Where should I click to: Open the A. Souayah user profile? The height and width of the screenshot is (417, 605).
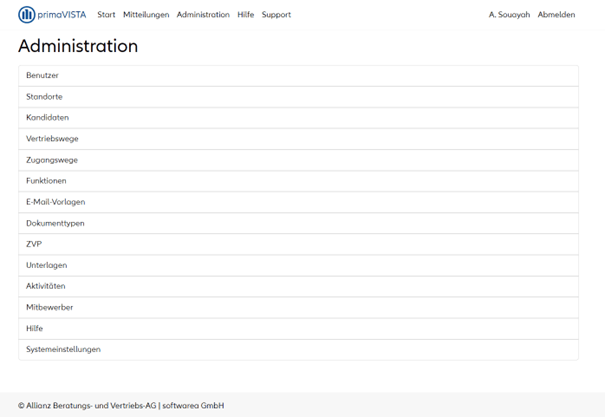click(x=509, y=15)
